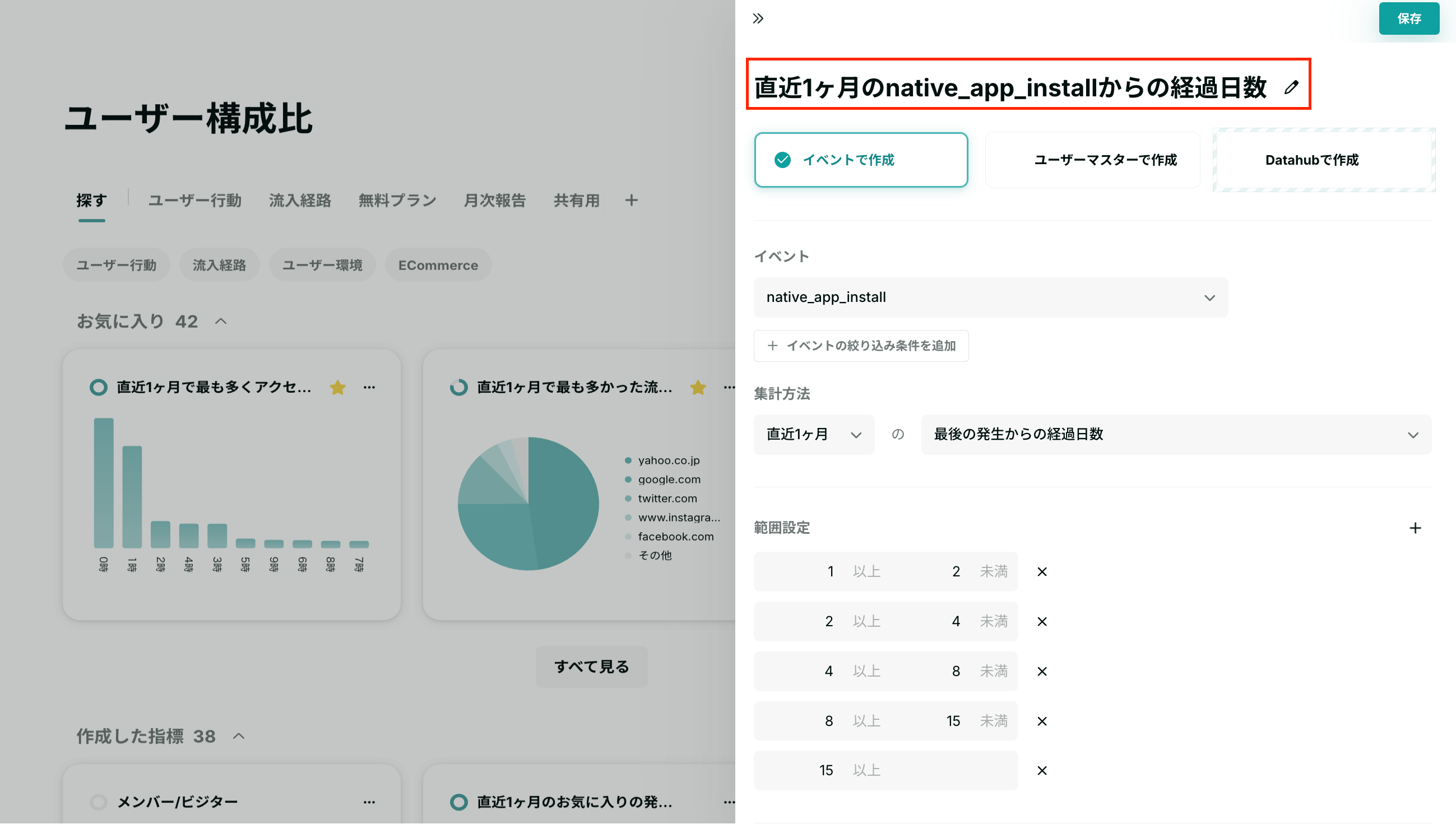Viewport: 1456px width, 838px height.
Task: Select Datahubで作成 option
Action: click(1324, 160)
